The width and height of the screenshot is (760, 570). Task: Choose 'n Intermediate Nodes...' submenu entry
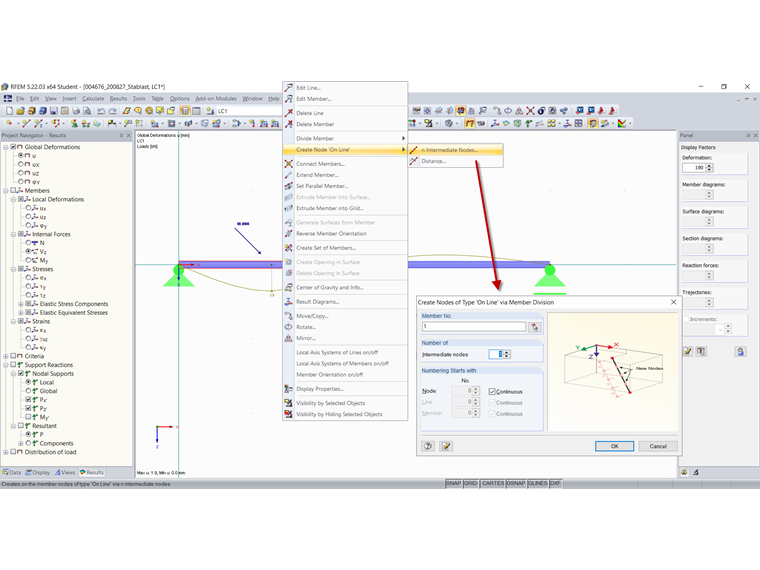pos(456,150)
